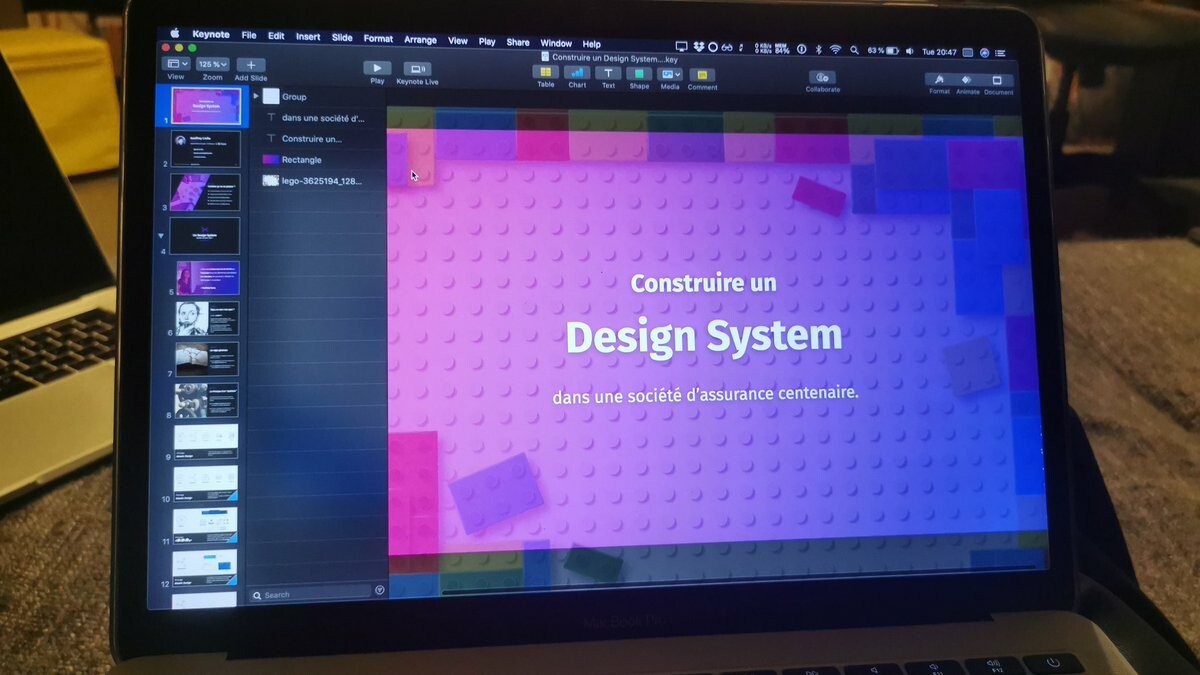The height and width of the screenshot is (675, 1200).
Task: Open the Arrange menu
Action: tap(420, 40)
